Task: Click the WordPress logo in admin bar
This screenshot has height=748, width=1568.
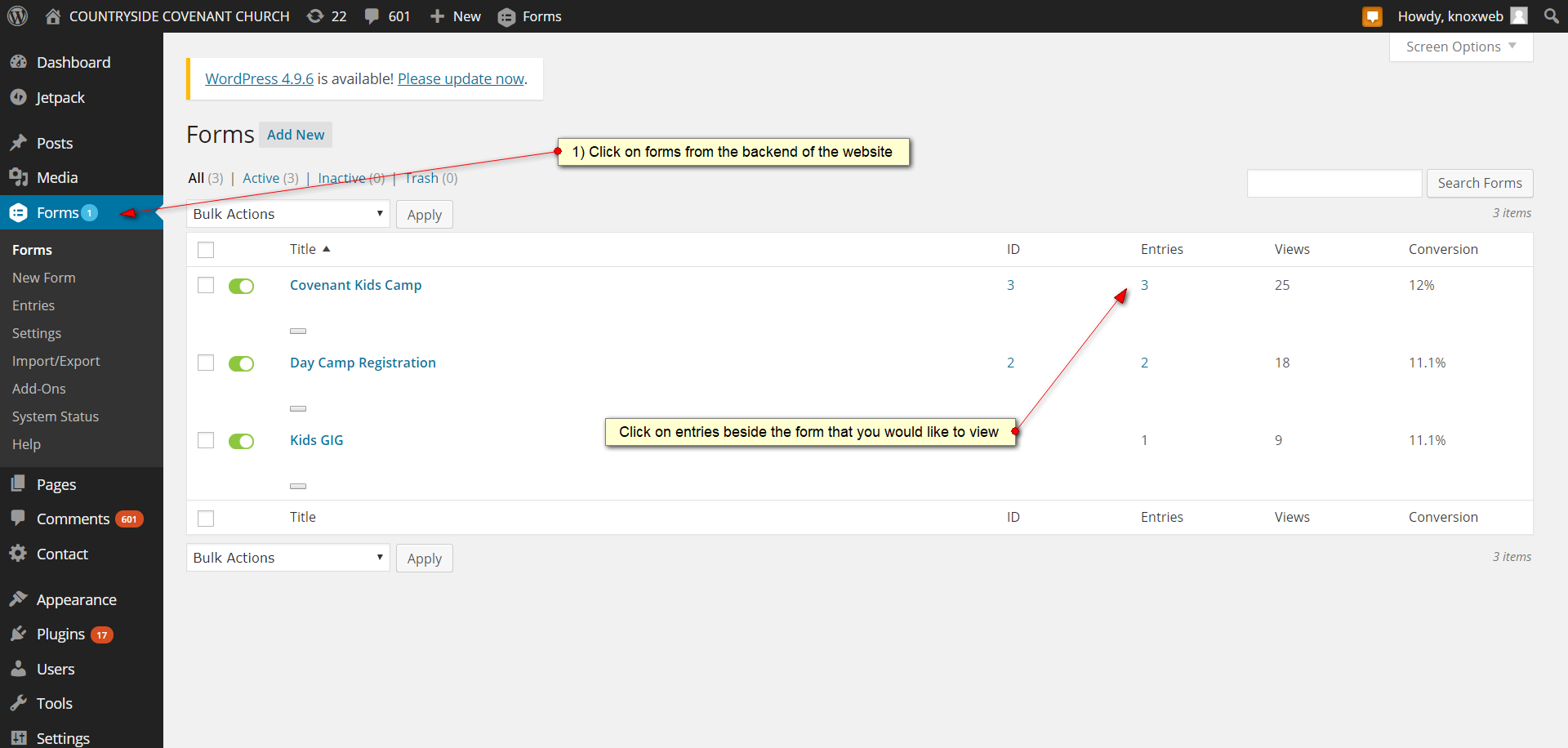Action: (x=17, y=16)
